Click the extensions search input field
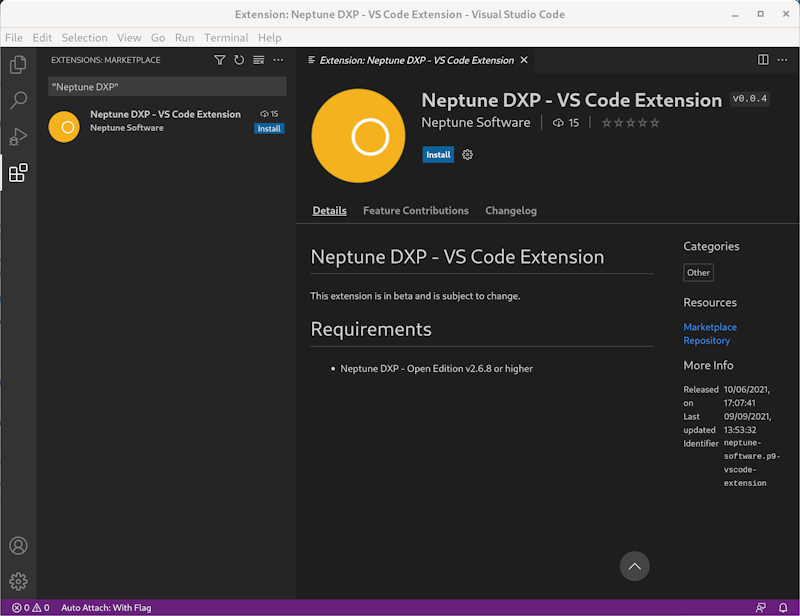 [x=167, y=87]
